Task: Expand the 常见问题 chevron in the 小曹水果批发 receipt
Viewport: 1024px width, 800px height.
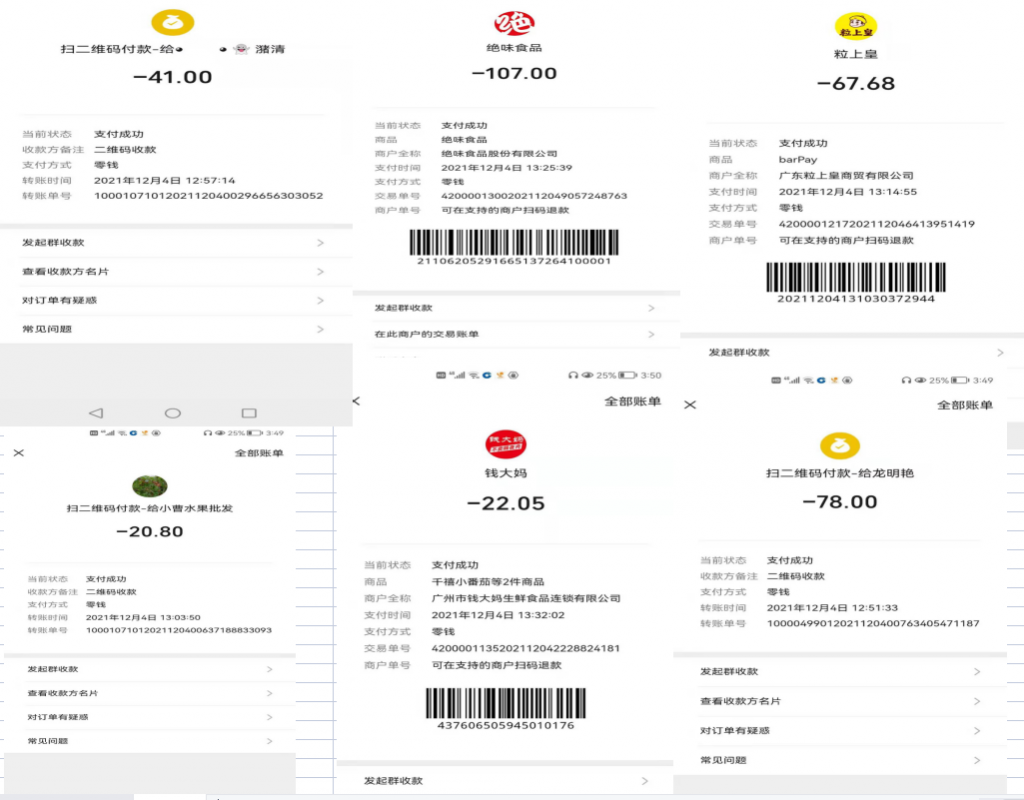Action: click(x=270, y=741)
